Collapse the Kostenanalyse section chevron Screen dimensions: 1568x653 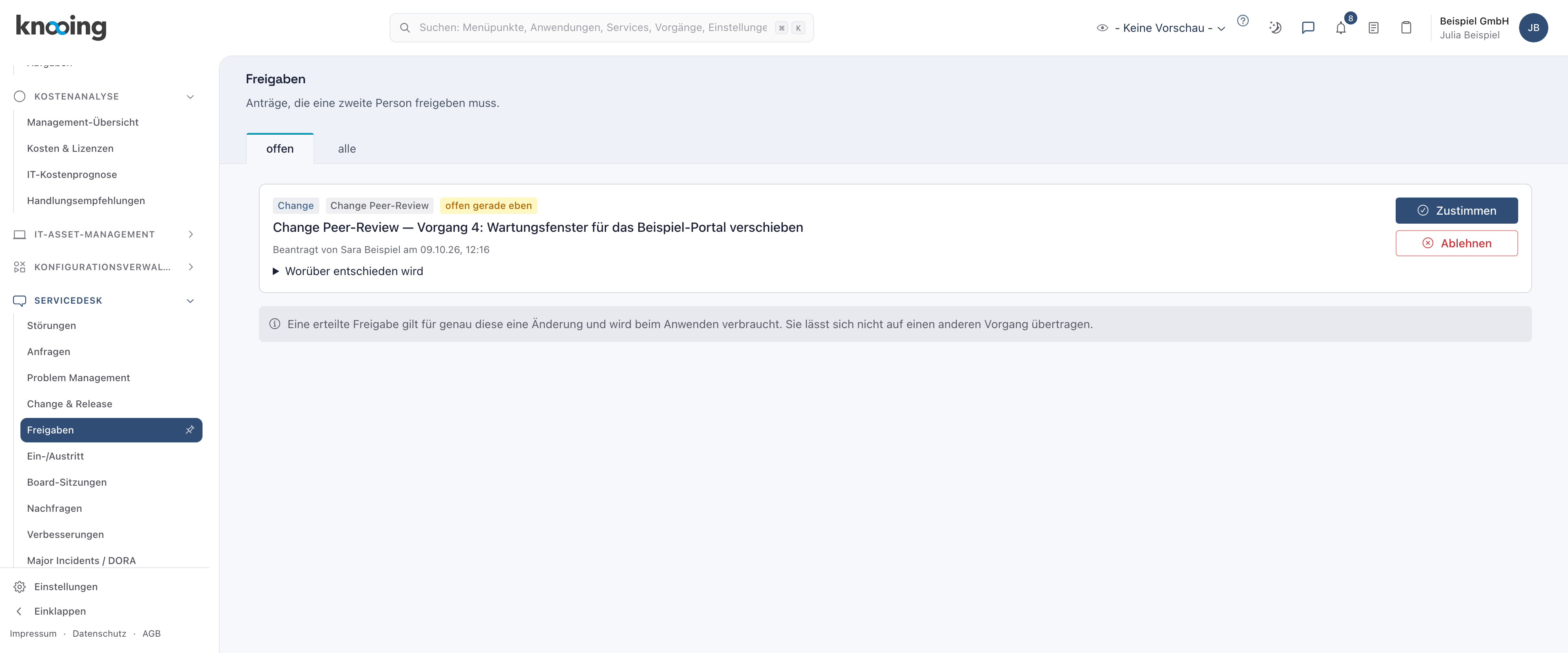point(190,97)
